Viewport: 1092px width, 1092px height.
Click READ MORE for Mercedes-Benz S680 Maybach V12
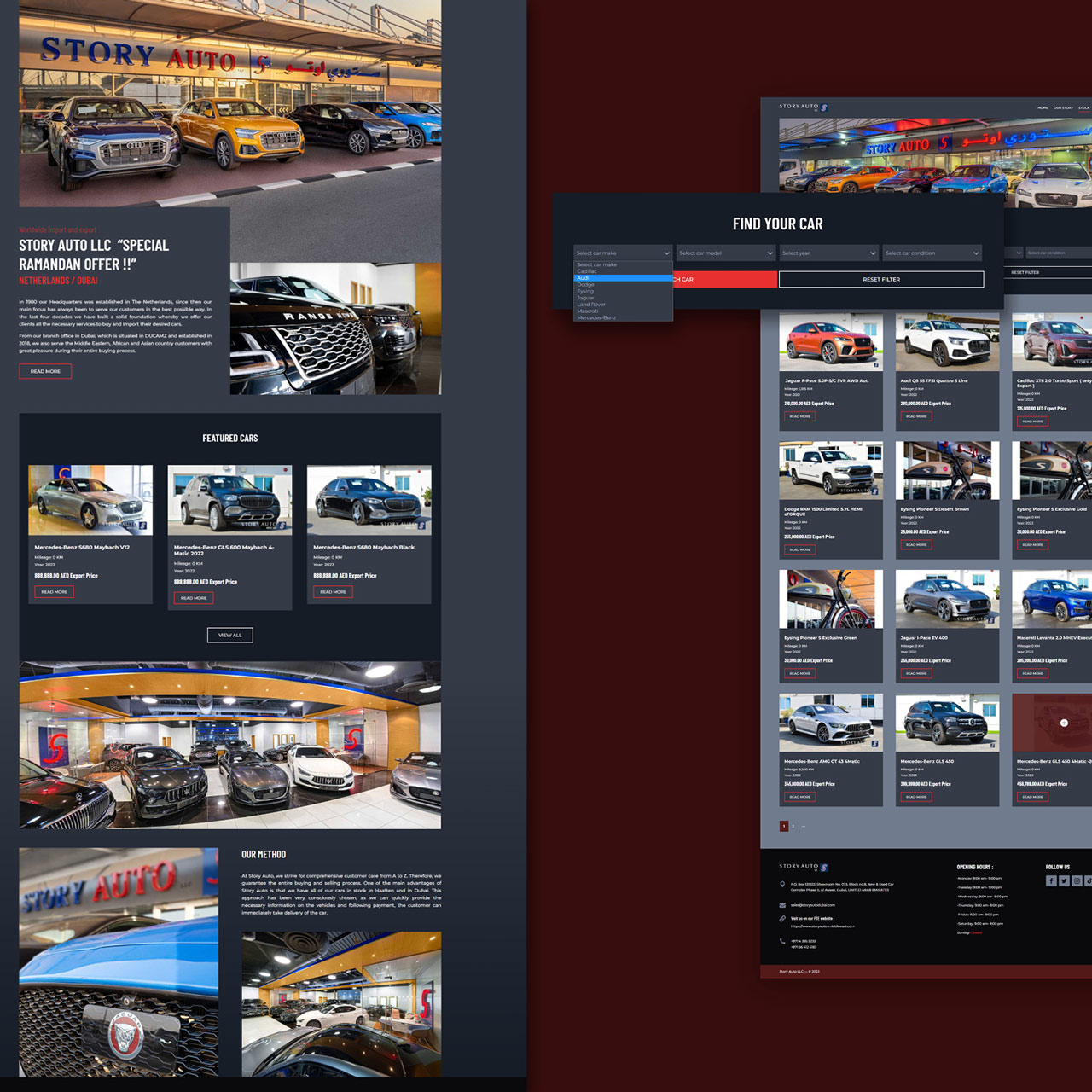click(54, 592)
